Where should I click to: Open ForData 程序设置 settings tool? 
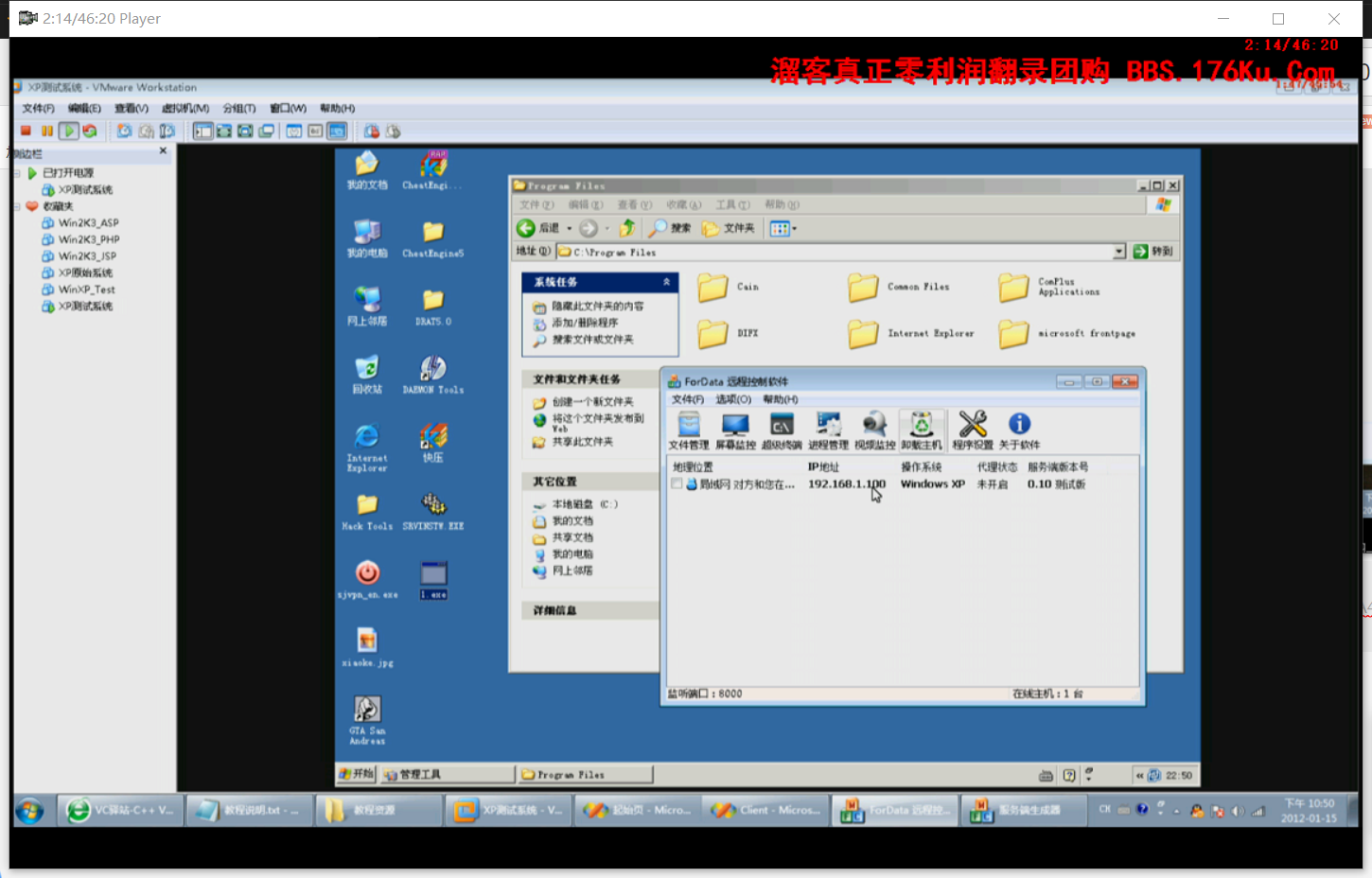pos(973,430)
